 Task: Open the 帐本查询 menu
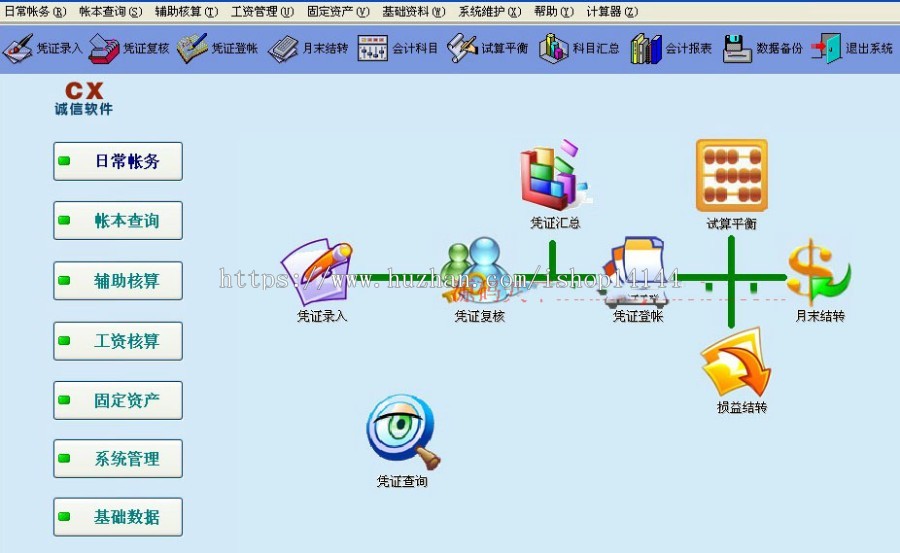111,11
